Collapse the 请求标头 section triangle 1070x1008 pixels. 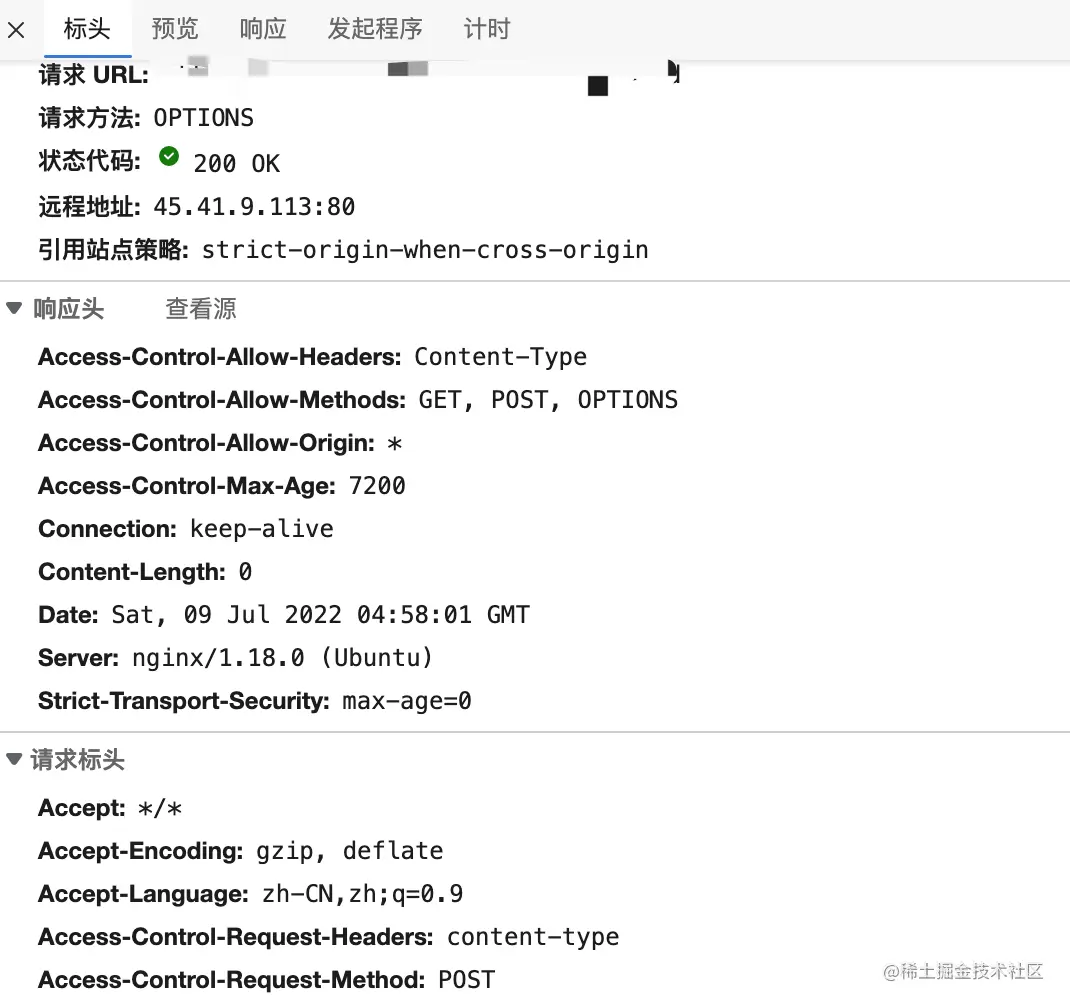pyautogui.click(x=14, y=759)
